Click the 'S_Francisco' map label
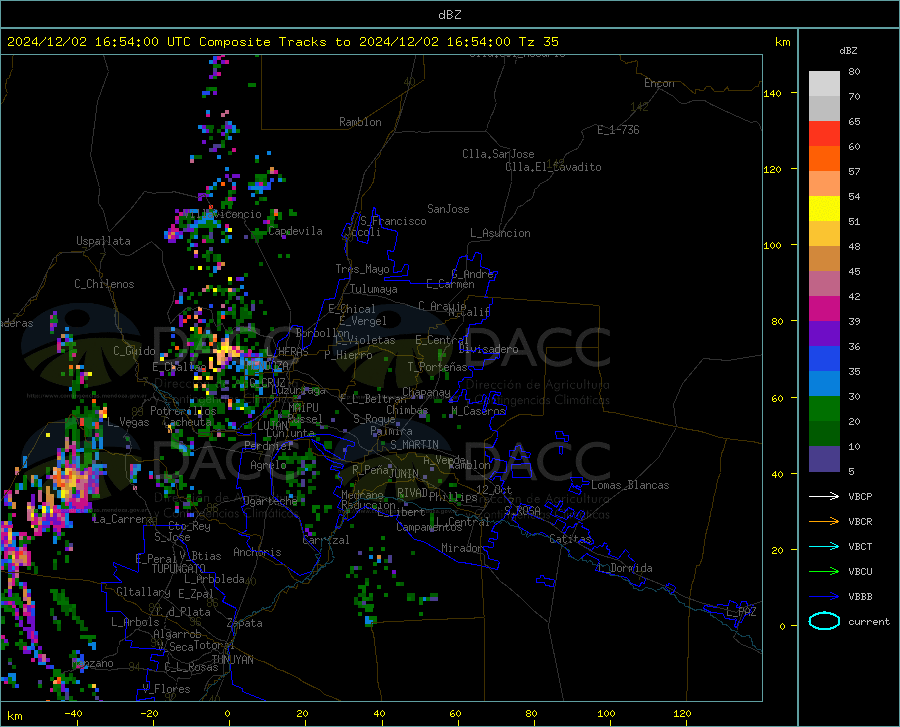The image size is (900, 727). coord(393,221)
